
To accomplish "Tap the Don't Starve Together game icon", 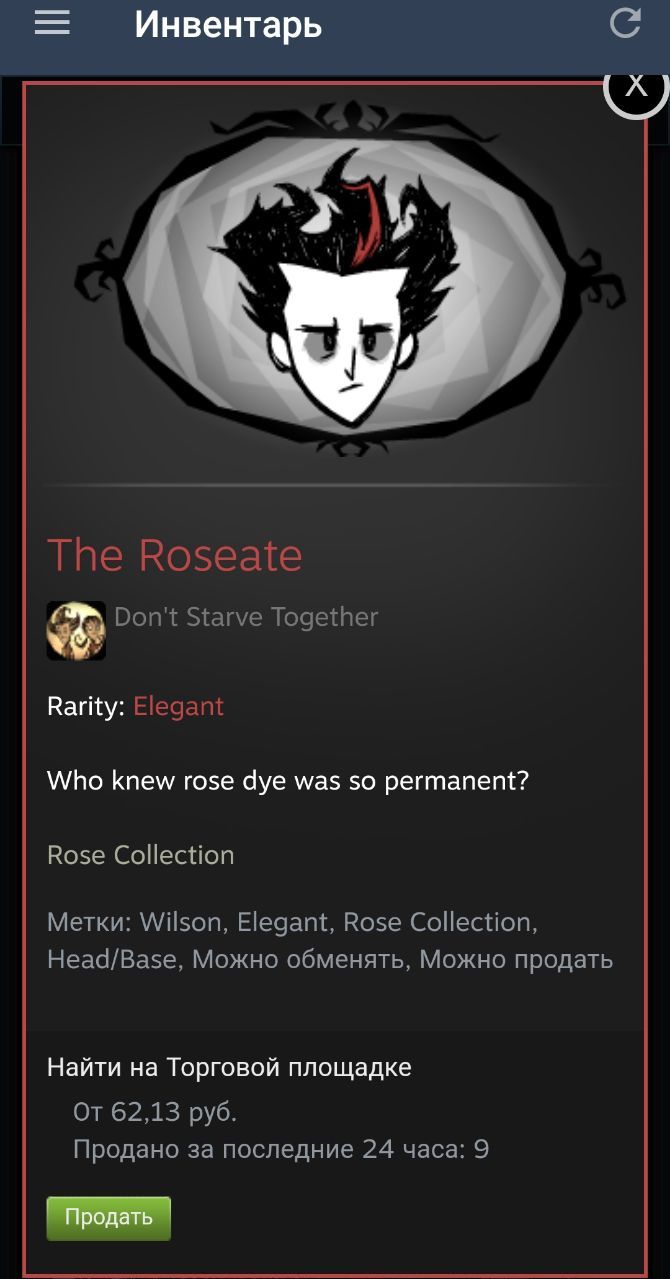I will [76, 630].
